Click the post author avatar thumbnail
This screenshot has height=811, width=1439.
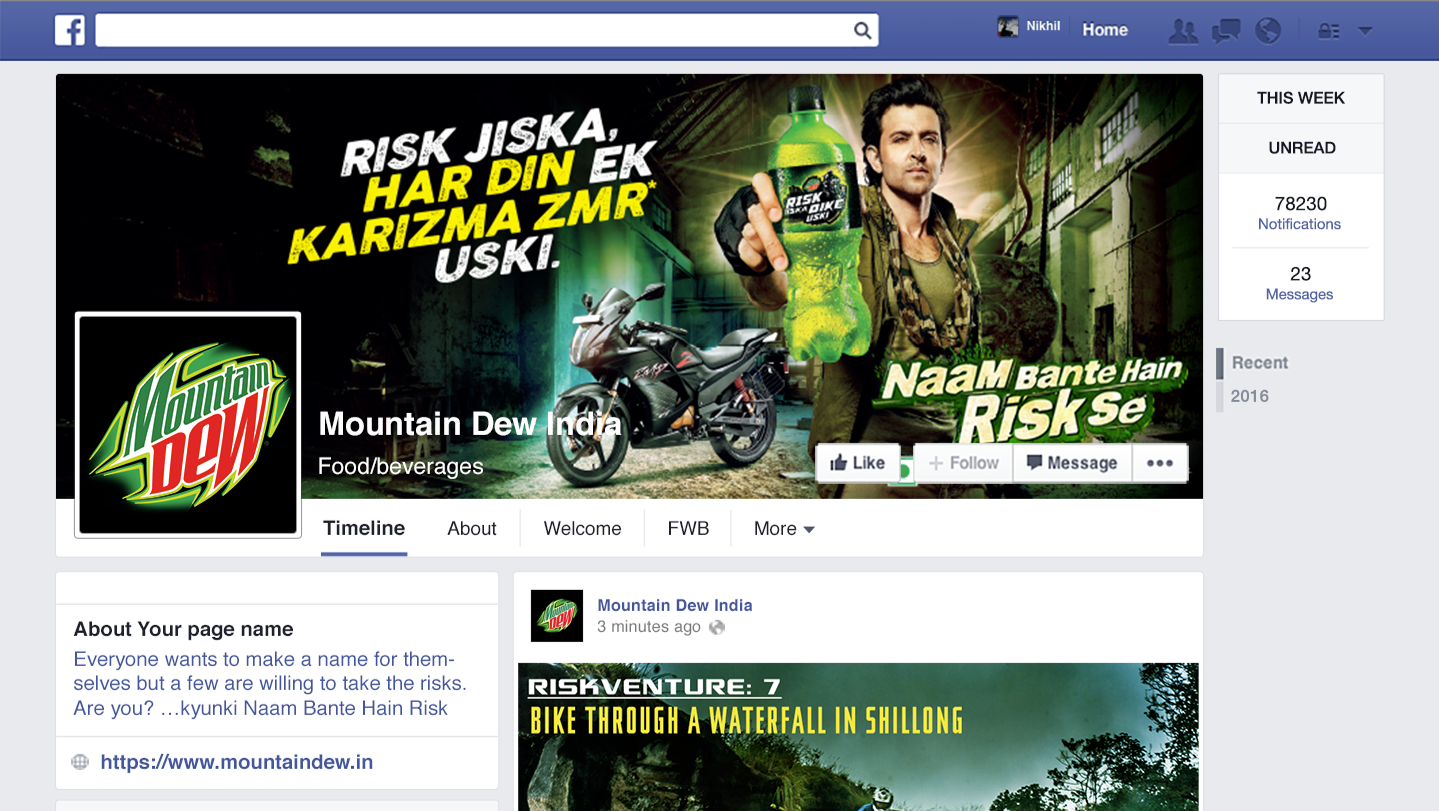point(556,616)
